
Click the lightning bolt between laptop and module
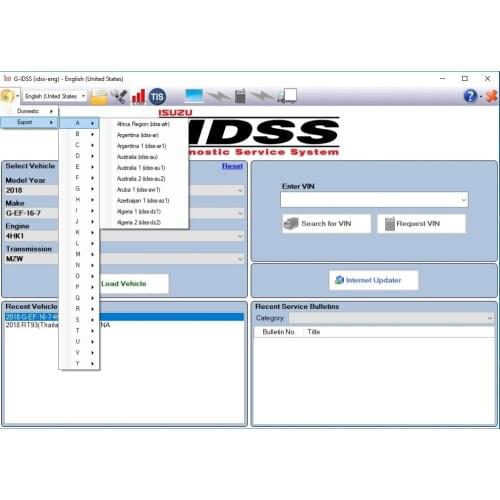click(x=219, y=97)
